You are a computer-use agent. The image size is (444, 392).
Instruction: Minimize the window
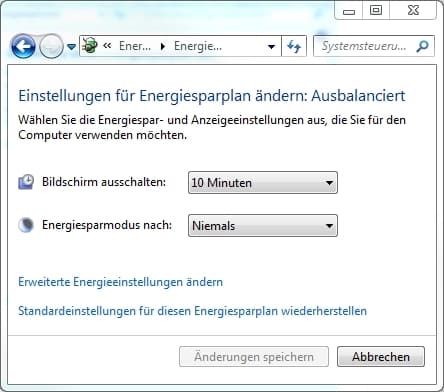pos(349,11)
